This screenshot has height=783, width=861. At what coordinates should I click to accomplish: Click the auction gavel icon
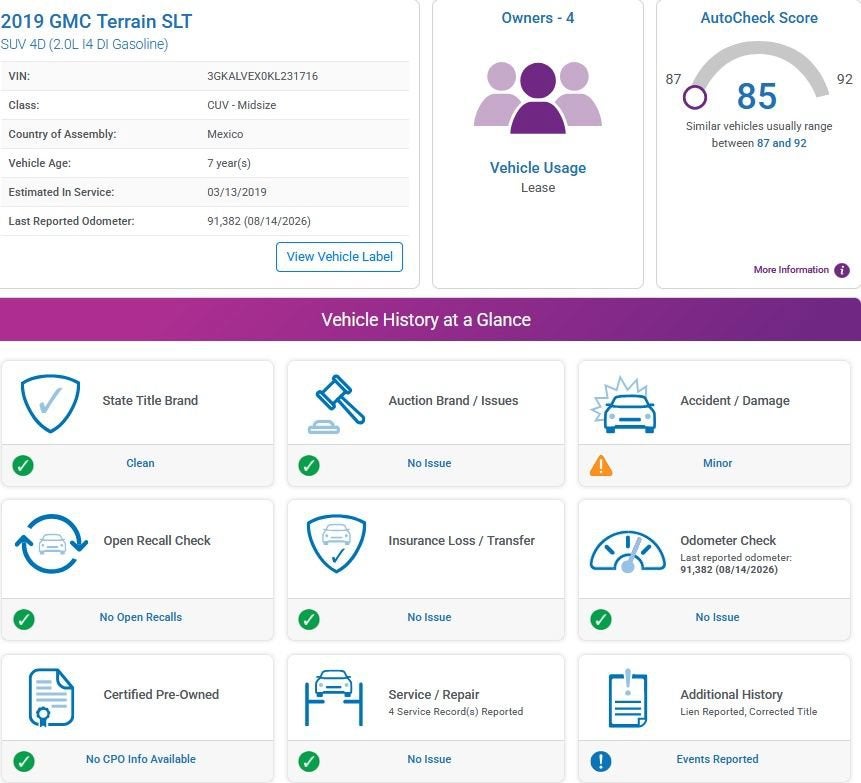337,404
